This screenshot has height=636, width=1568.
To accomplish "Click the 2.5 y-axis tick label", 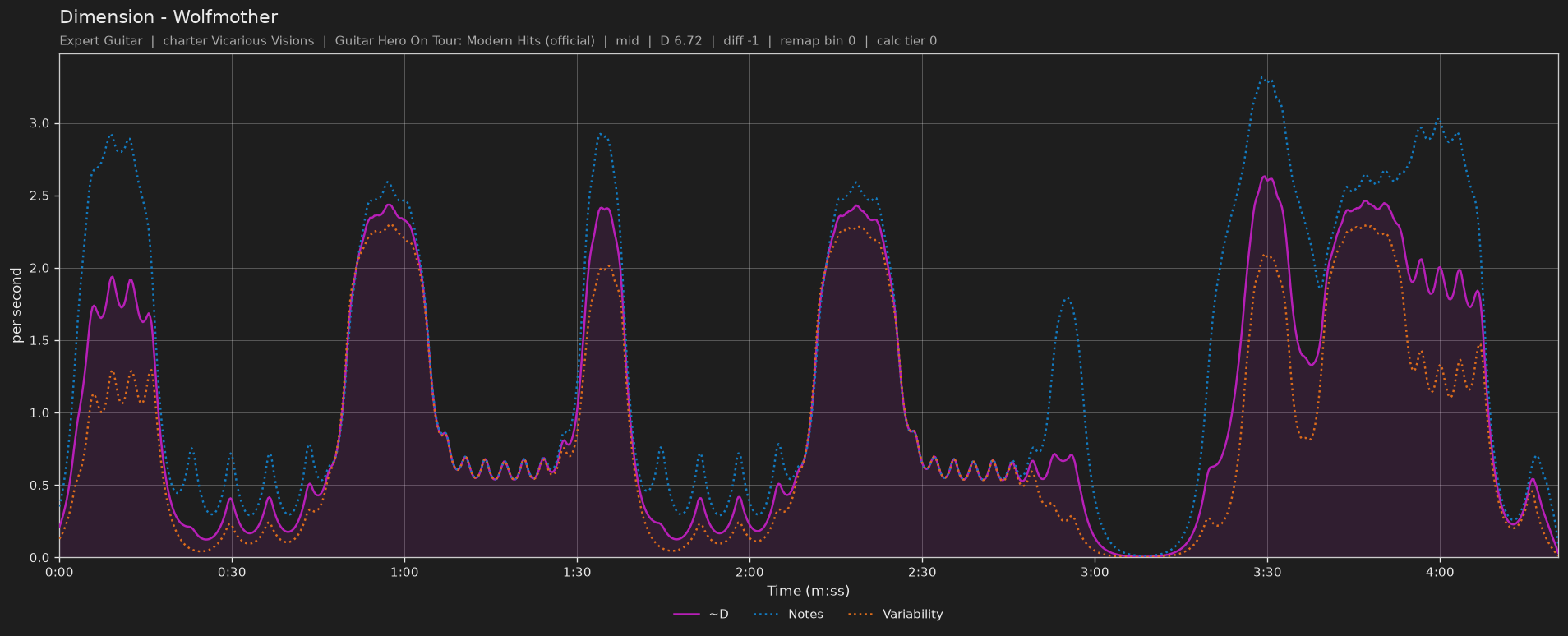I will pos(39,196).
